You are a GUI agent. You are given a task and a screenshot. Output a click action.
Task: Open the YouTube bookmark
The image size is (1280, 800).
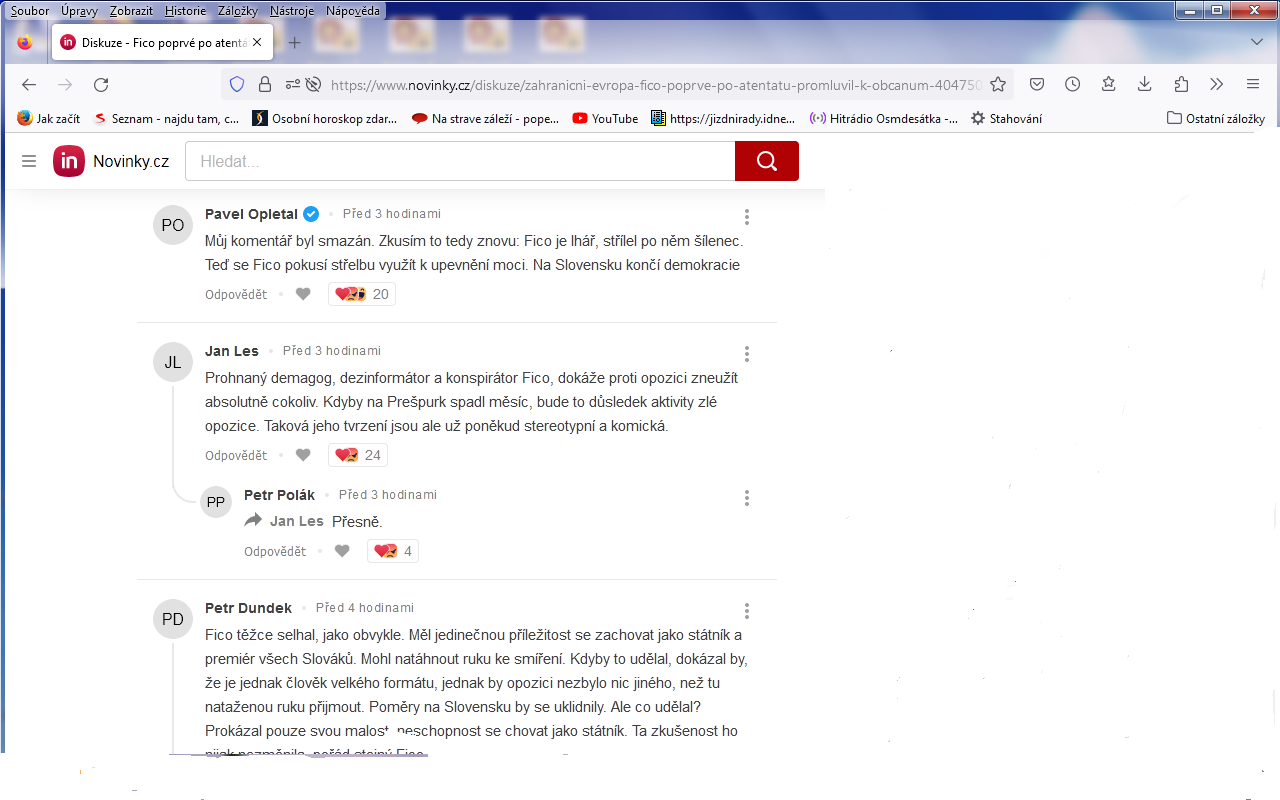click(x=605, y=118)
